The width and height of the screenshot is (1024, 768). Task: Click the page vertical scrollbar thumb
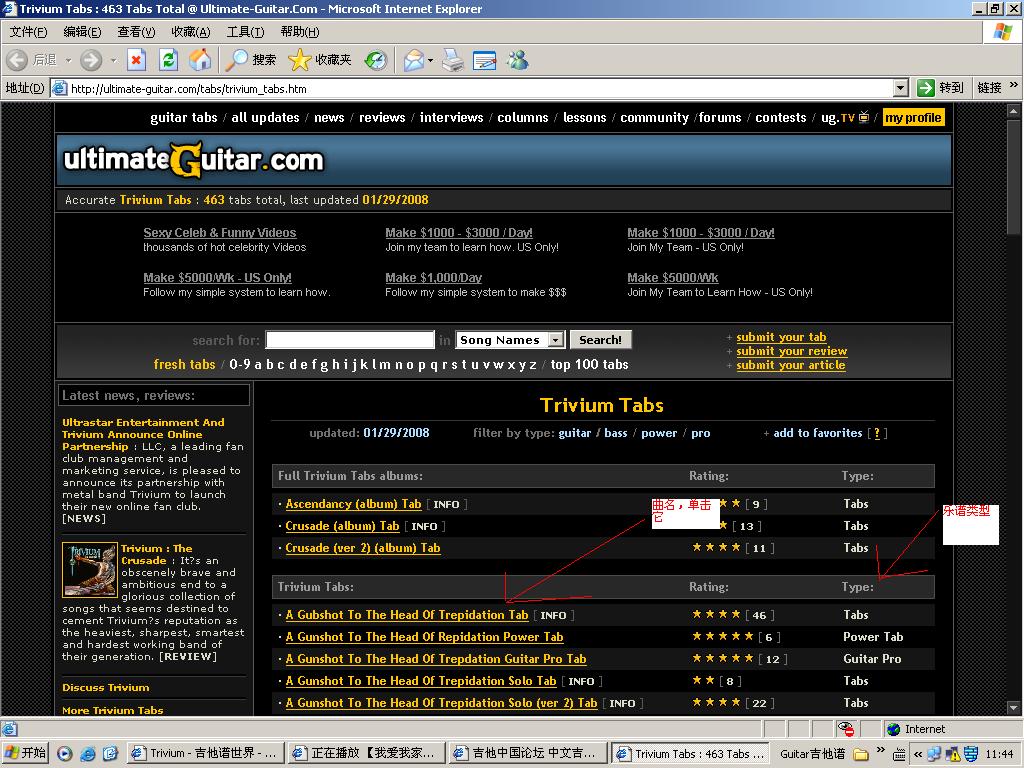click(x=1013, y=176)
